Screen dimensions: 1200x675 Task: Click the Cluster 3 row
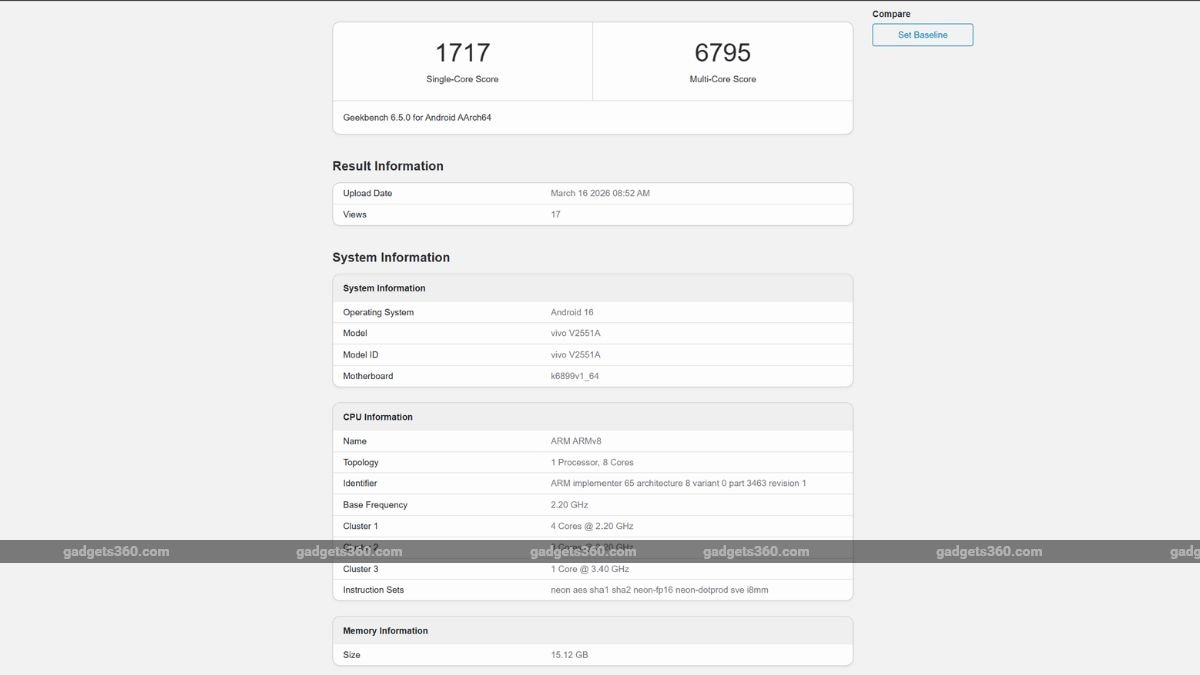[592, 568]
